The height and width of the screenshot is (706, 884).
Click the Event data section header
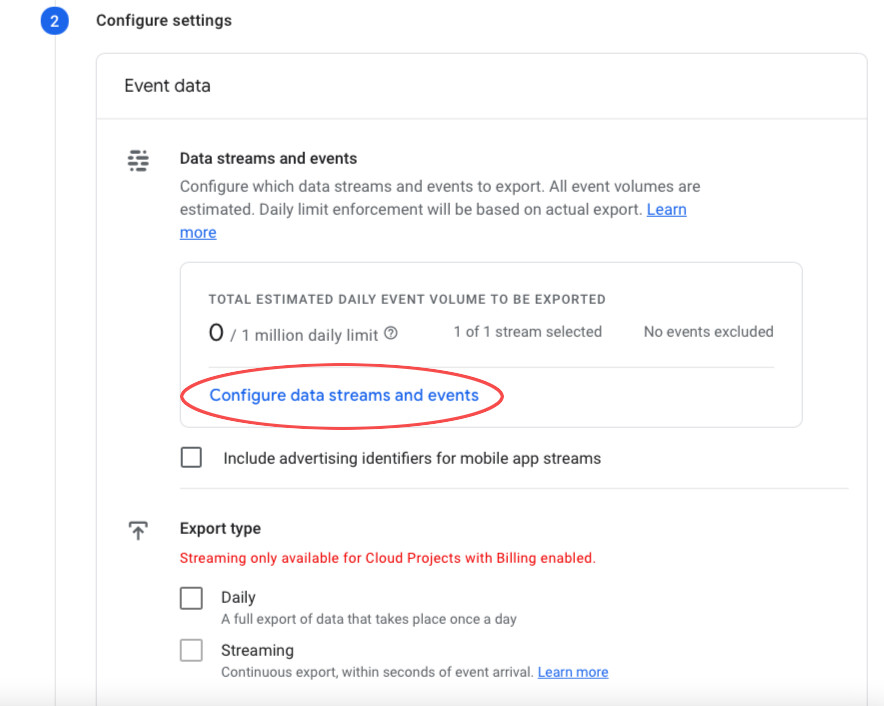167,86
